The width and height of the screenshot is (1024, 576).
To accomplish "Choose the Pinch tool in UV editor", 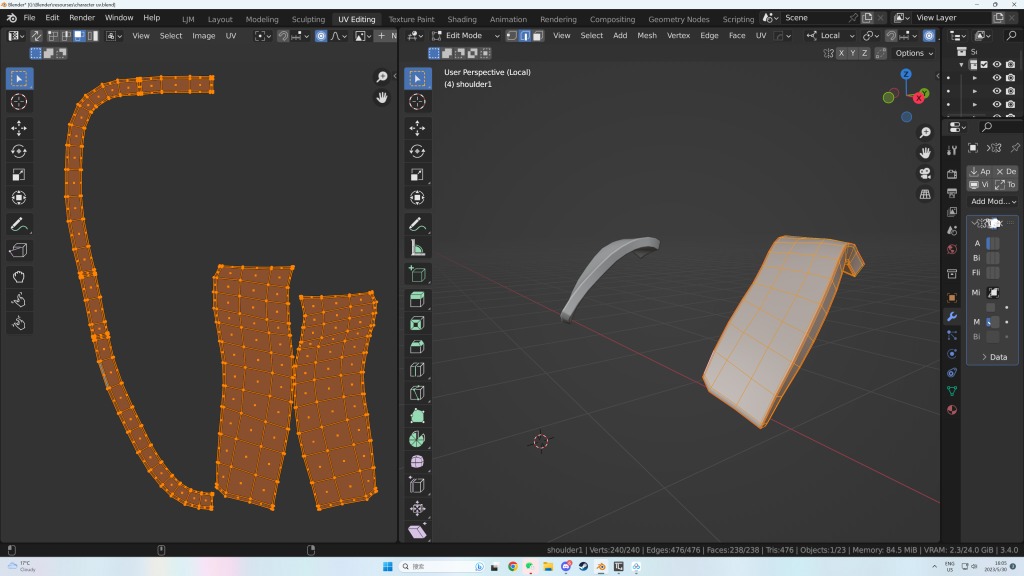I will pos(19,323).
